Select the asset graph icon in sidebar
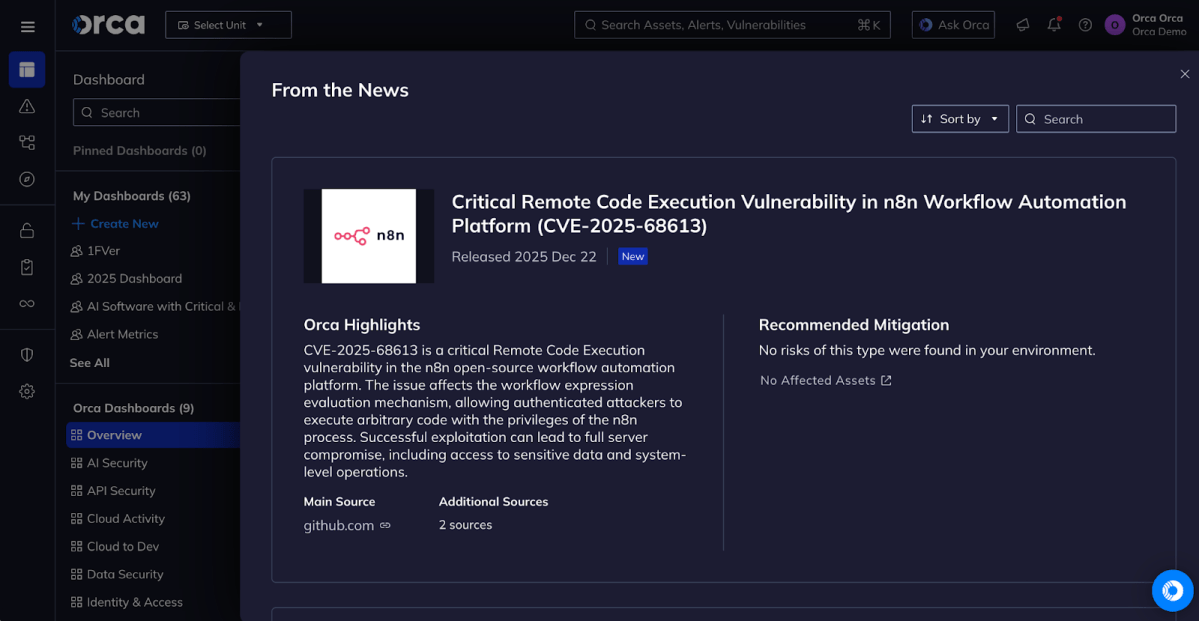Screen dimensions: 1199x621 (27, 142)
